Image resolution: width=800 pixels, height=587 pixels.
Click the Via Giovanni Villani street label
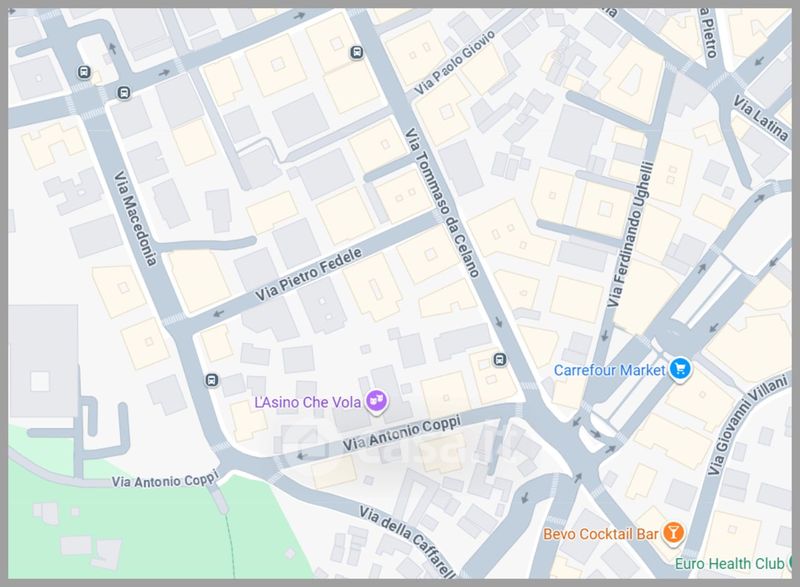click(747, 425)
